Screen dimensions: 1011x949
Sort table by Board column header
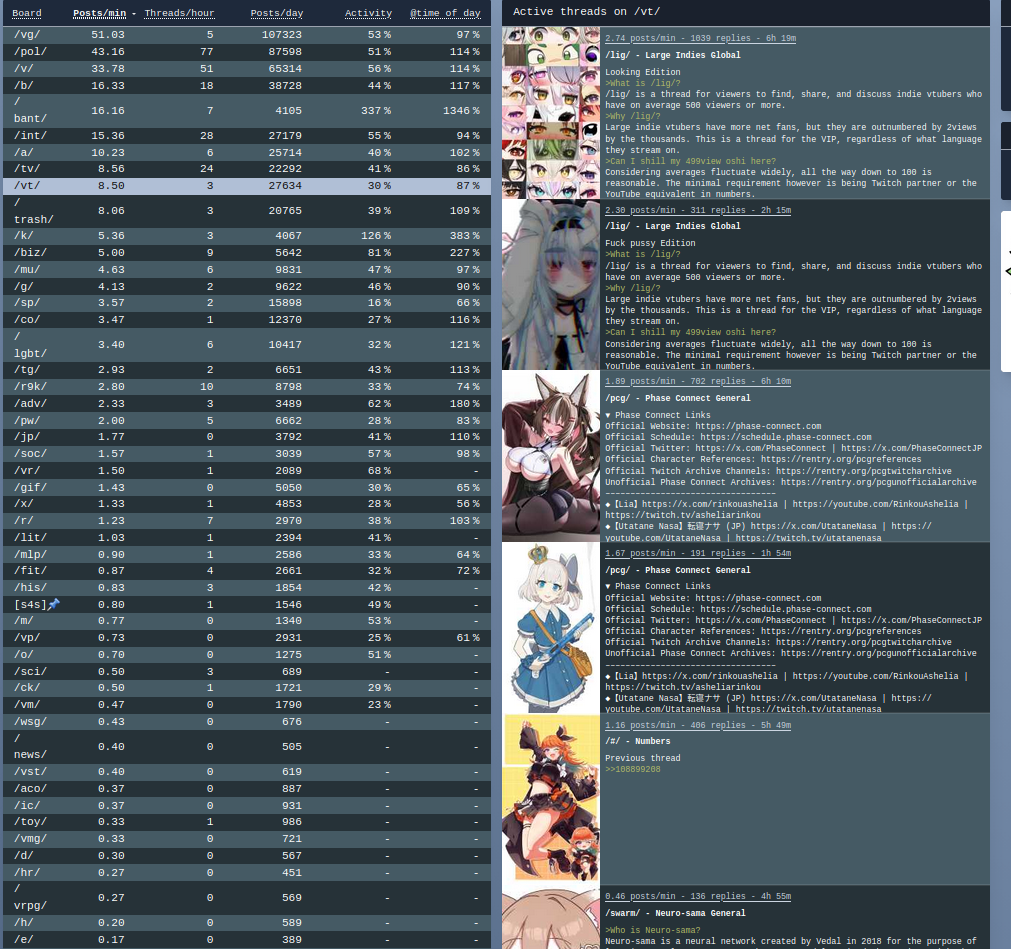26,13
